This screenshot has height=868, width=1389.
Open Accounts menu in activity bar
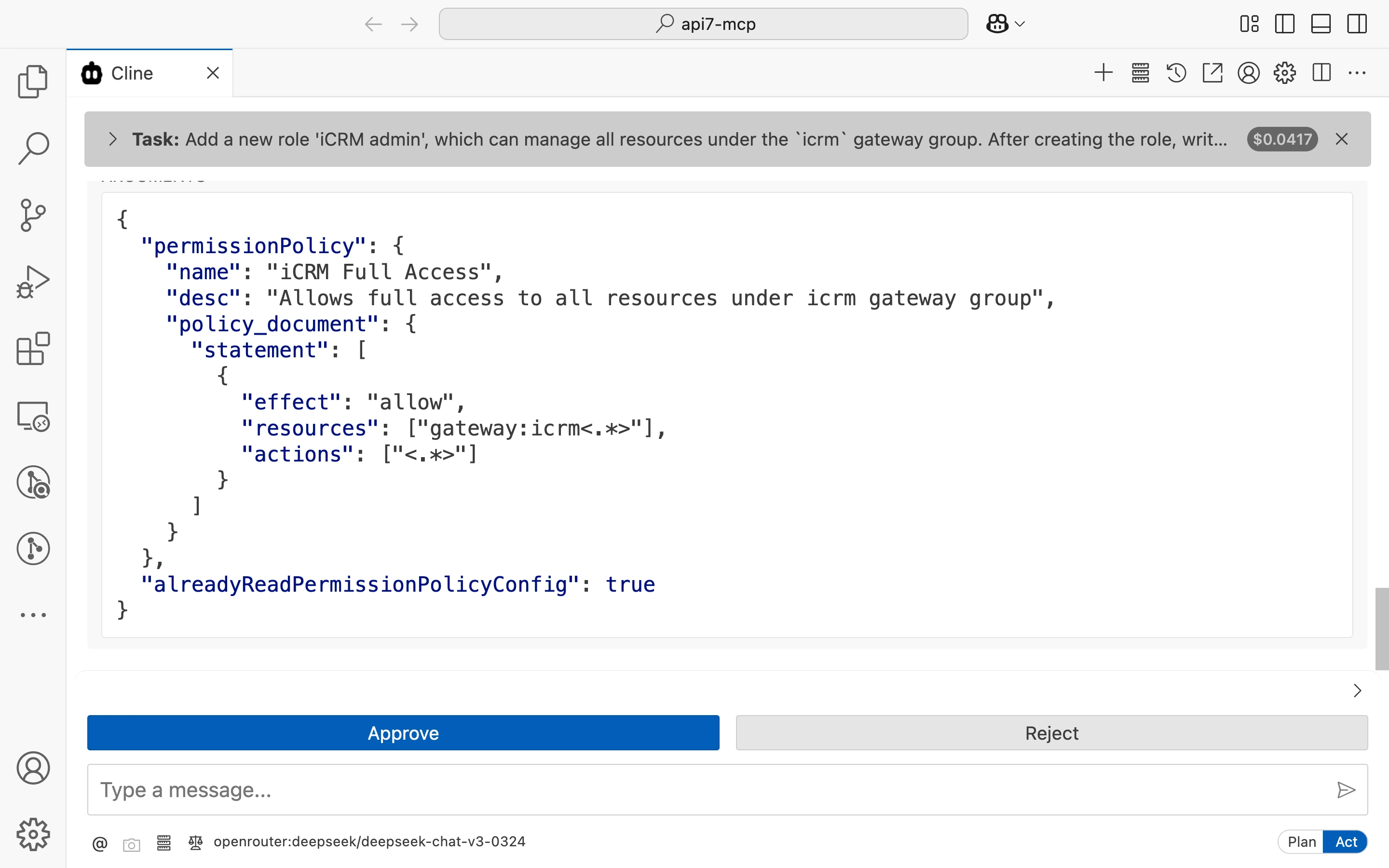(x=33, y=768)
